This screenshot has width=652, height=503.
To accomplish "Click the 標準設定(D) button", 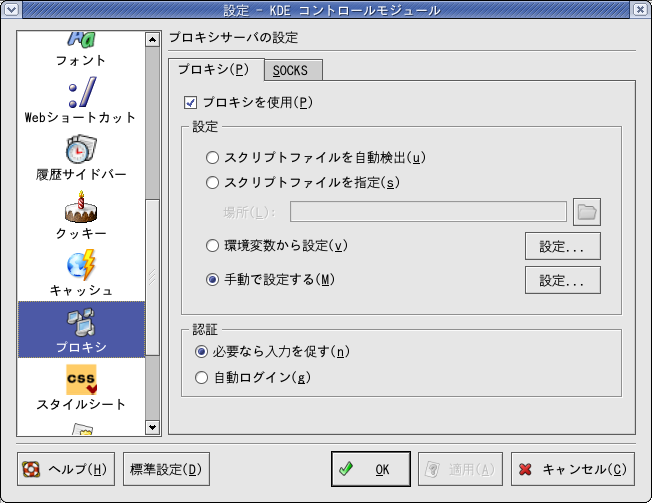I will point(166,469).
